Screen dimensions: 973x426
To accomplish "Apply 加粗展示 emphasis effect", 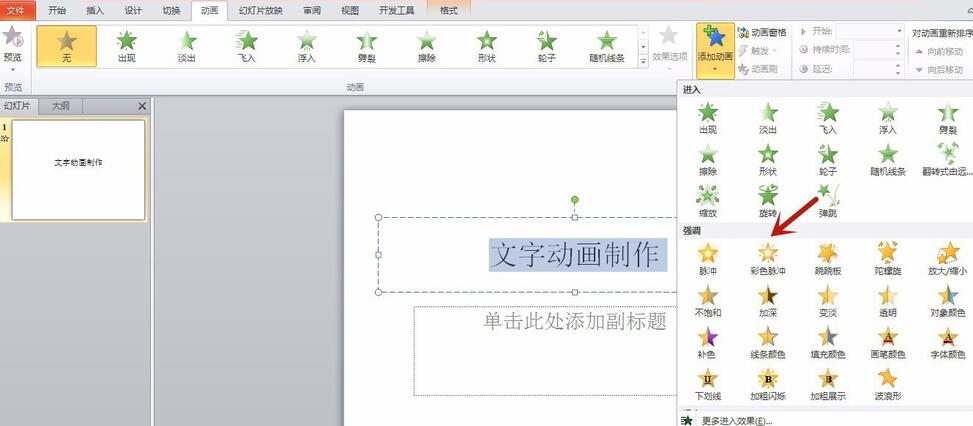I will pos(828,384).
